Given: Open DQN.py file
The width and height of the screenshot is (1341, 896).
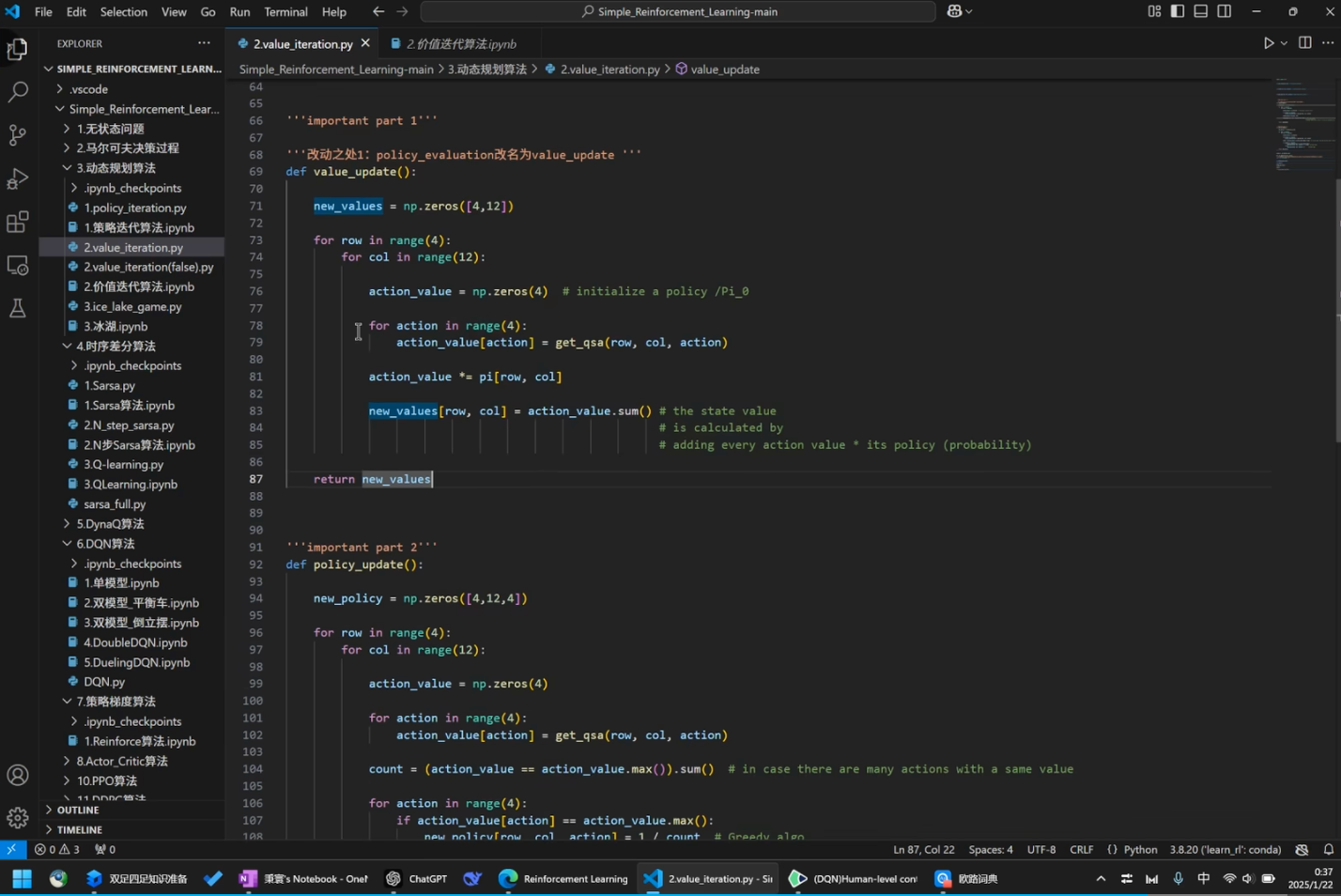Looking at the screenshot, I should click(x=131, y=682).
